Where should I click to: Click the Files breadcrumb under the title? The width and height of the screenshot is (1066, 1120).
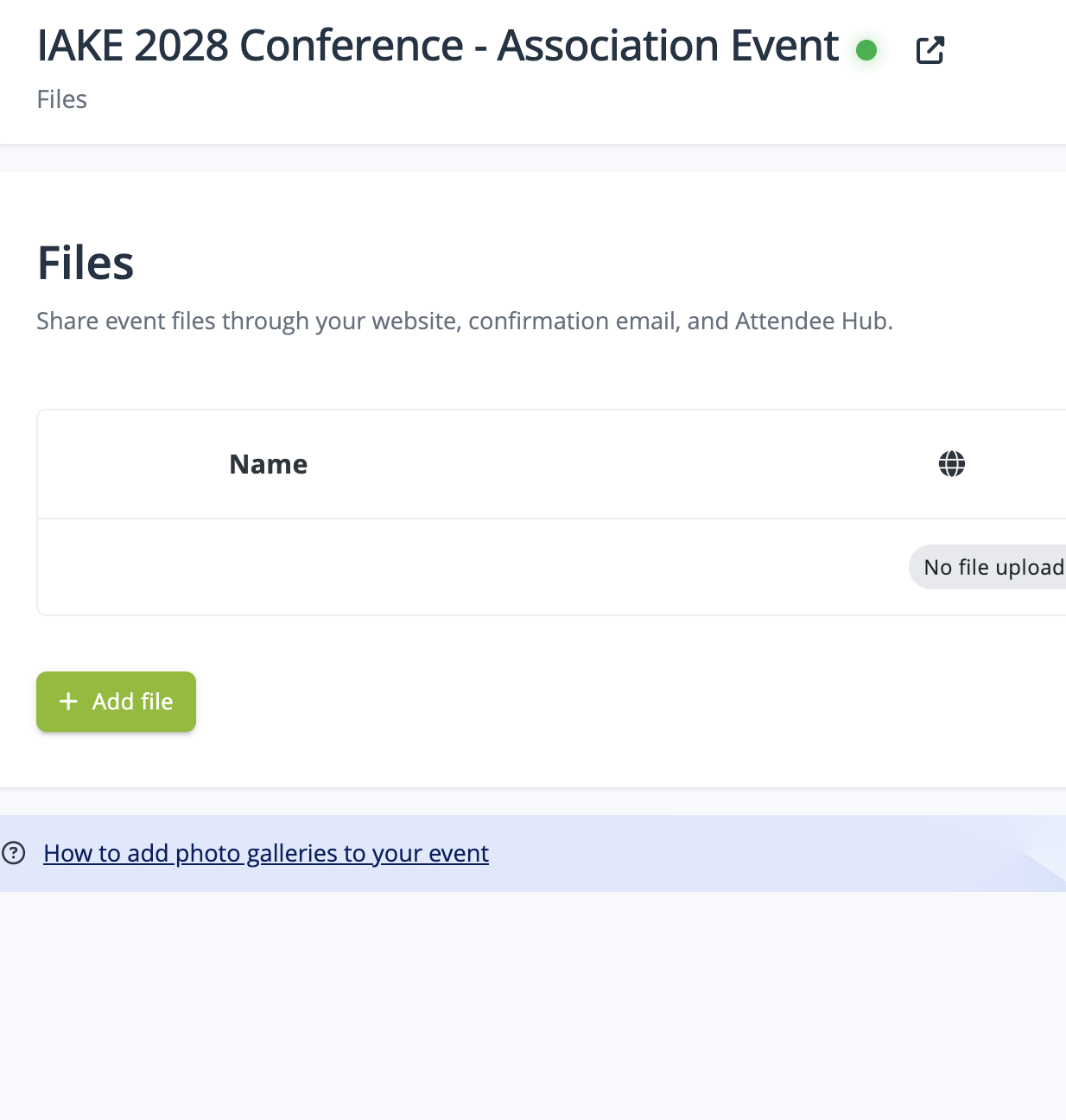click(x=61, y=99)
